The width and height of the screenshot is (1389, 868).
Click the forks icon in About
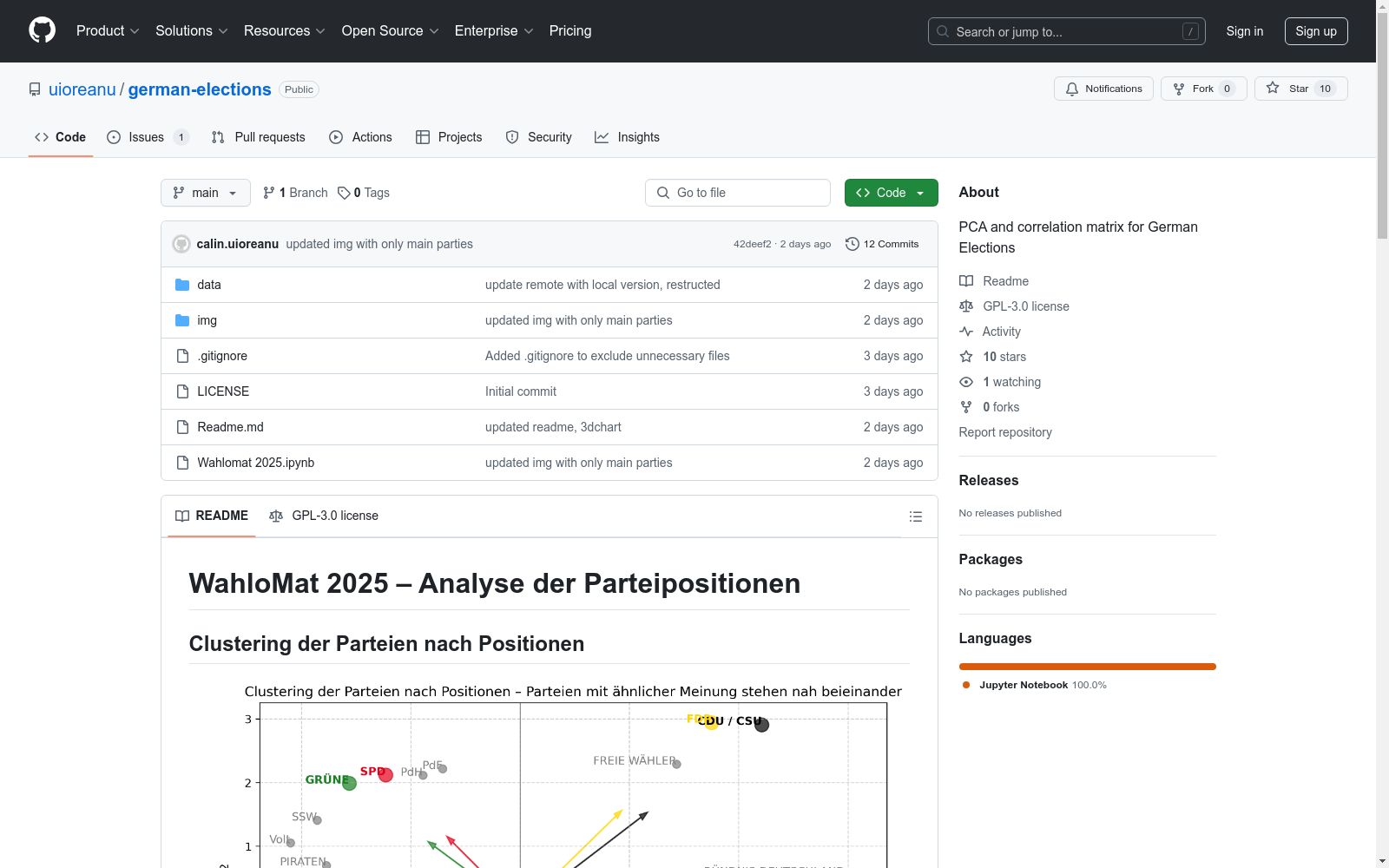tap(966, 407)
